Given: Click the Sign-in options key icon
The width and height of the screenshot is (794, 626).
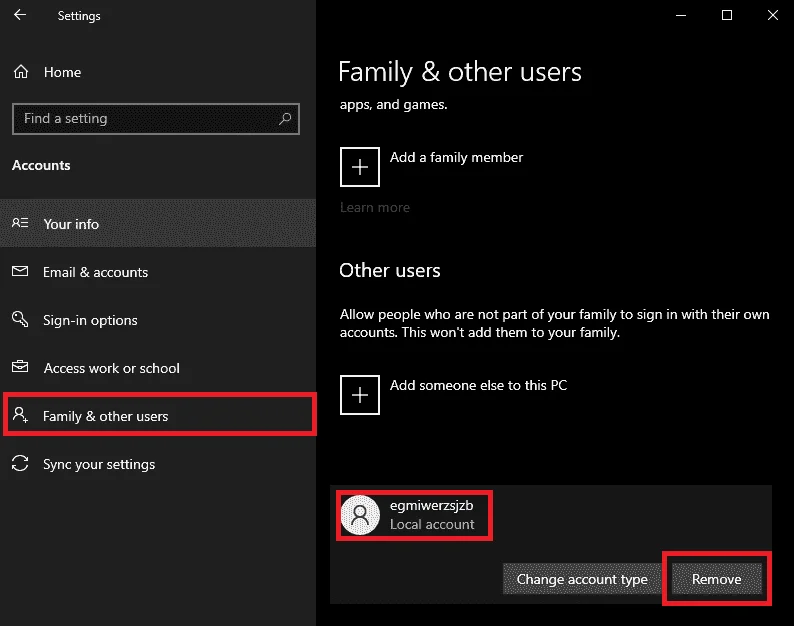Looking at the screenshot, I should click(20, 319).
